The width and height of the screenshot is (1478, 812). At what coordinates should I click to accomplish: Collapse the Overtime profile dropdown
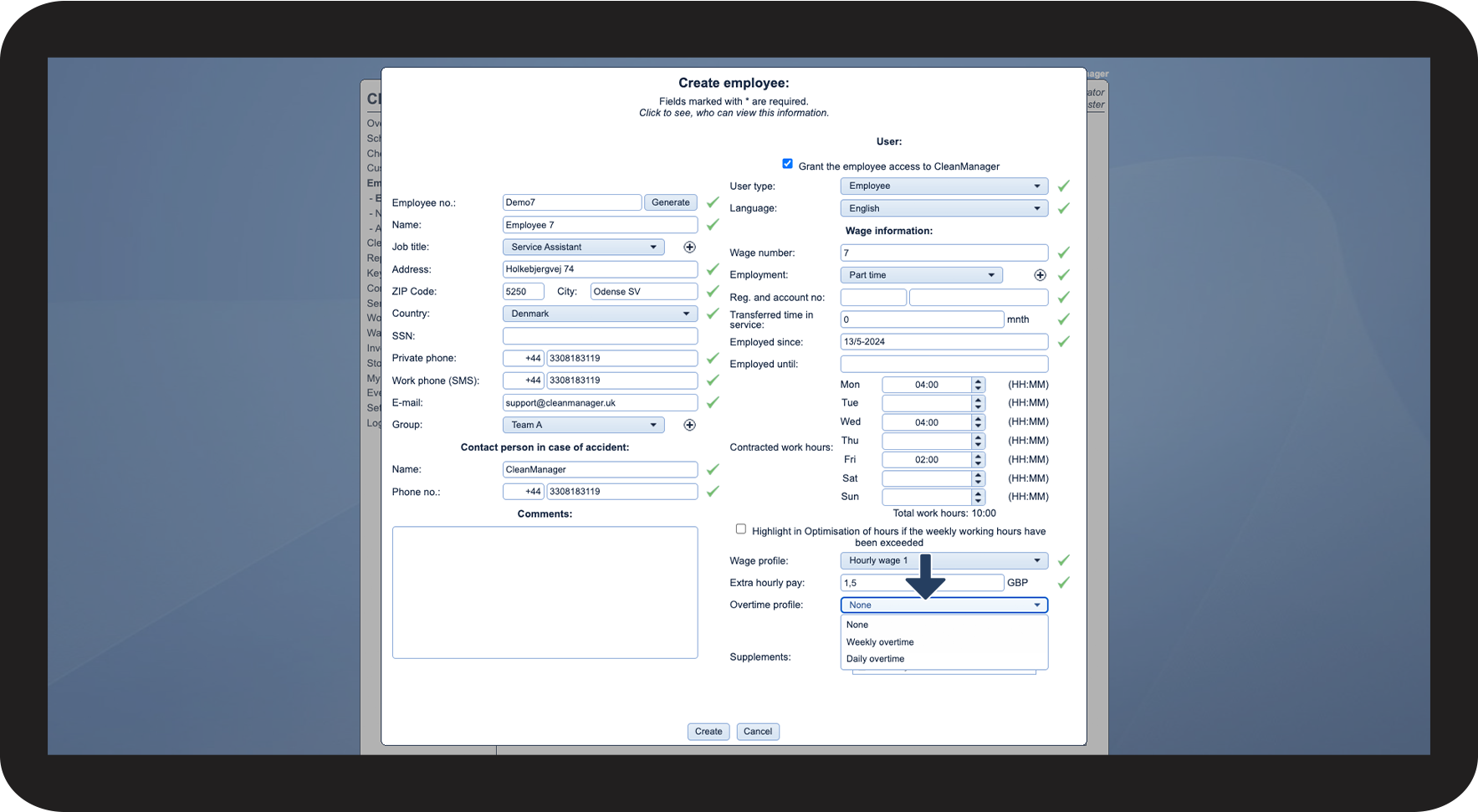[x=944, y=605]
